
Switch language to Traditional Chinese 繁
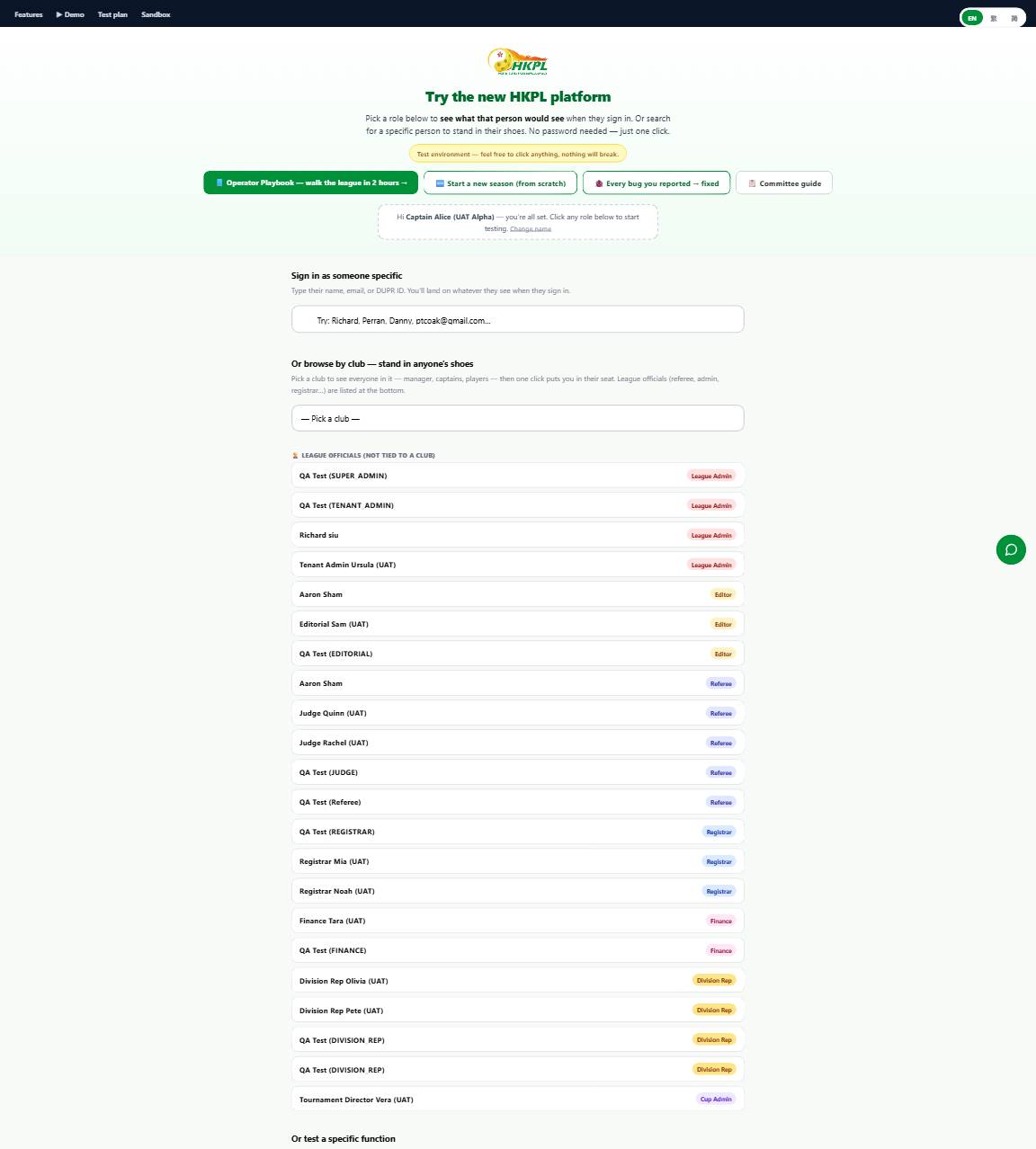994,18
